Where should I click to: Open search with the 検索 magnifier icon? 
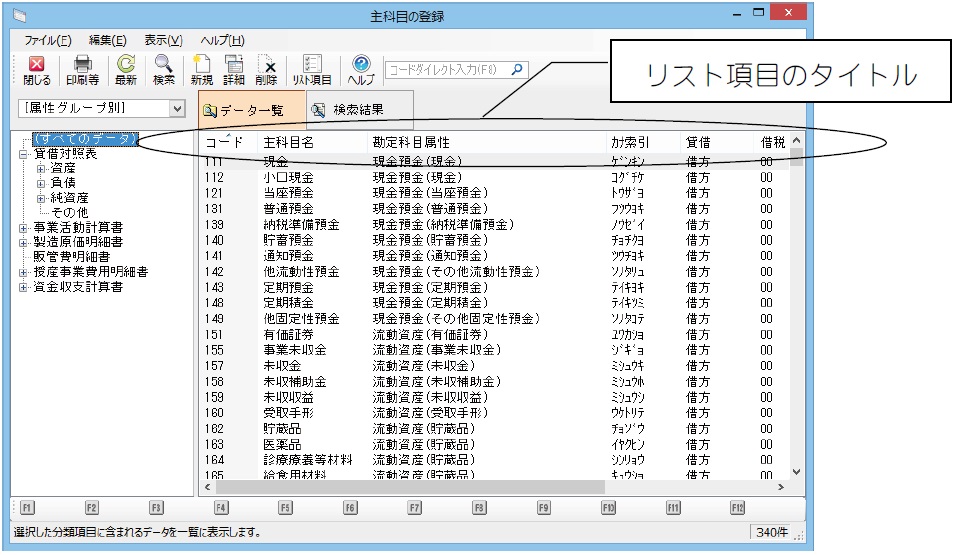(164, 70)
